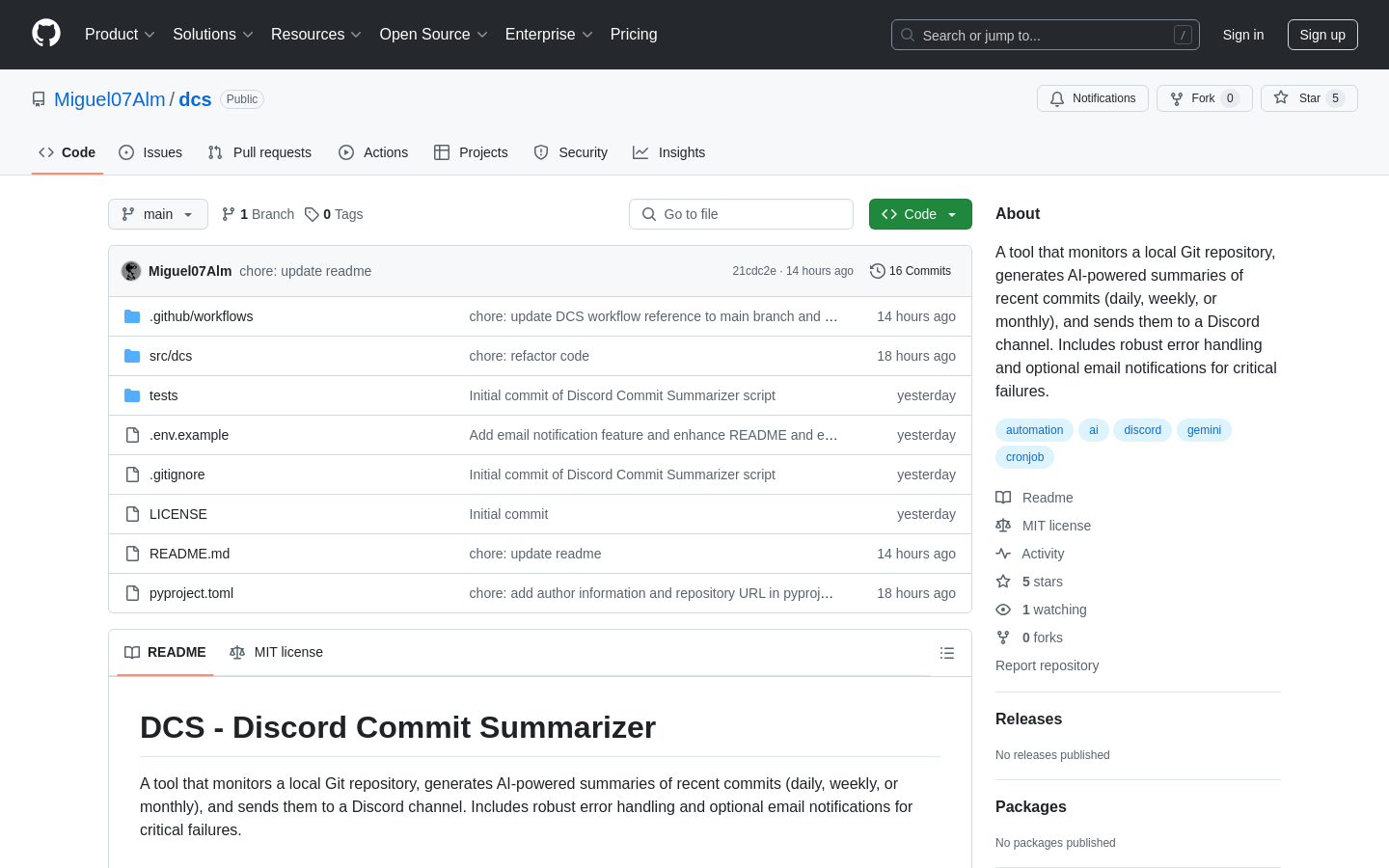Click the book icon next to Readme in About
The image size is (1389, 868).
1003,498
